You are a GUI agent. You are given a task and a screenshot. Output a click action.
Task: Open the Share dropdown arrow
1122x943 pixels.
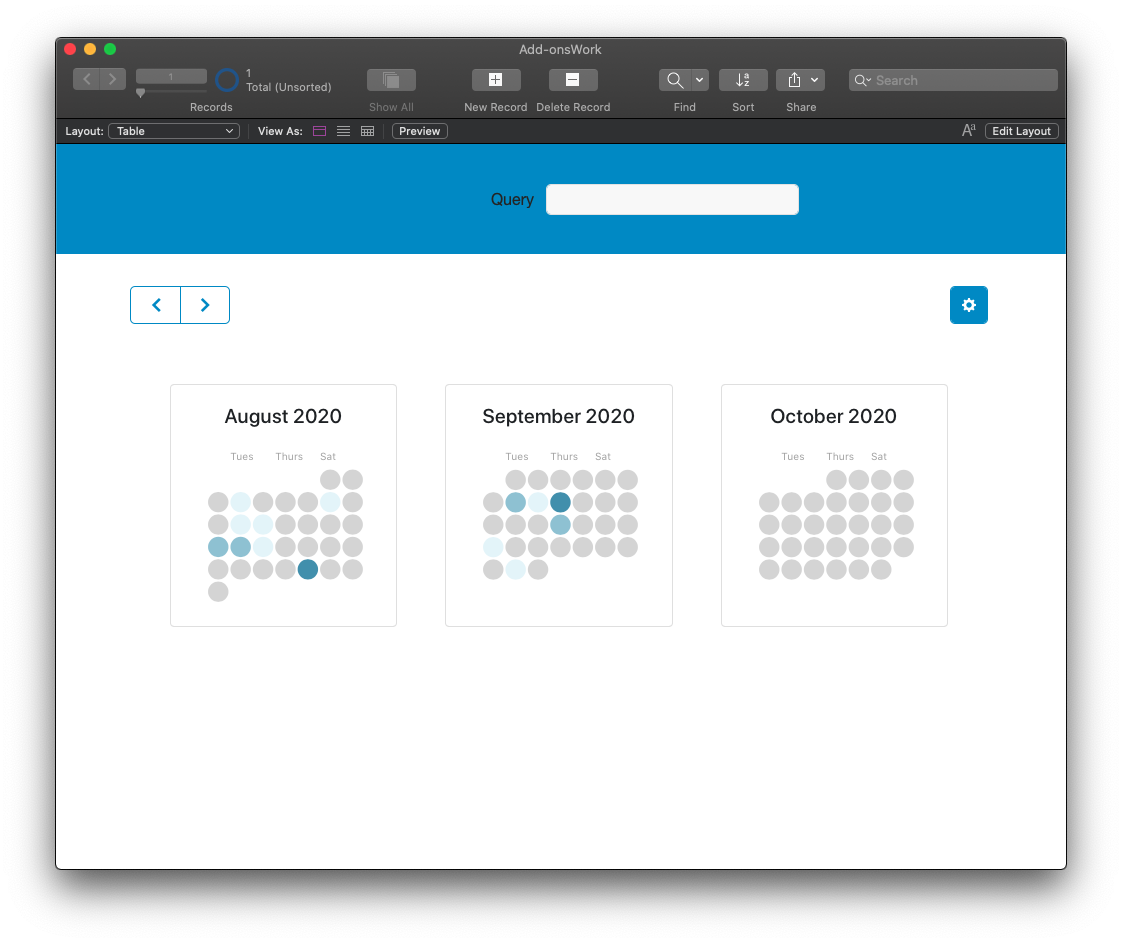click(x=815, y=80)
